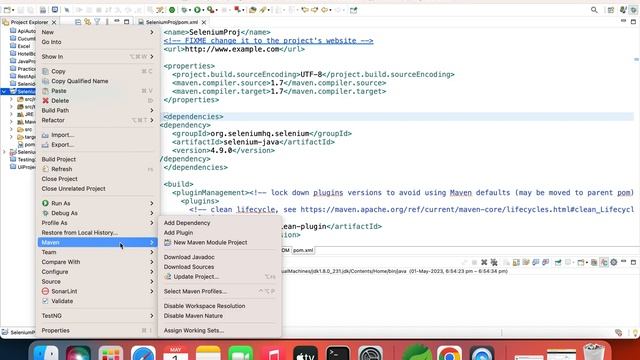Image resolution: width=640 pixels, height=360 pixels.
Task: Open Finder from the Dock
Action: 46,353
